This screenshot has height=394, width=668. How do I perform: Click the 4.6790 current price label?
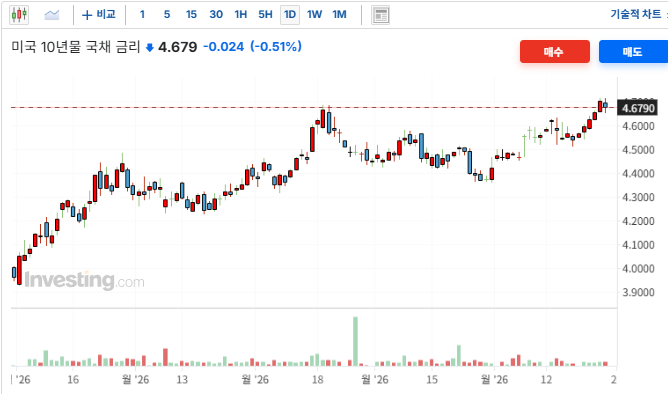coord(638,108)
